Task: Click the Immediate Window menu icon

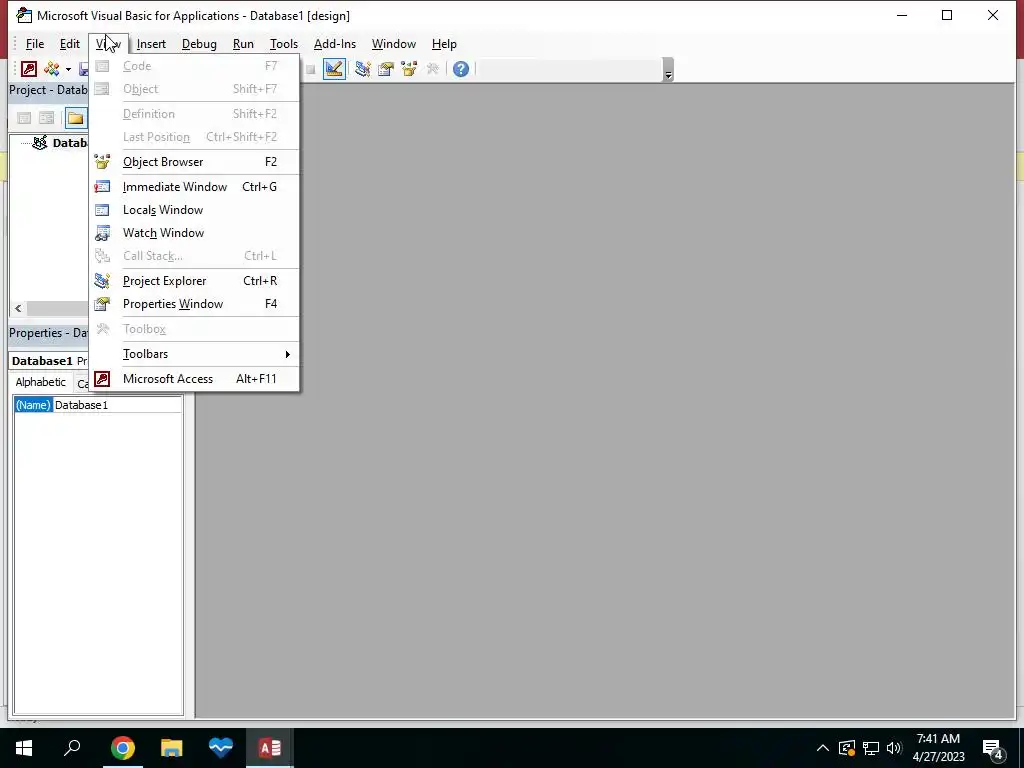Action: point(103,187)
